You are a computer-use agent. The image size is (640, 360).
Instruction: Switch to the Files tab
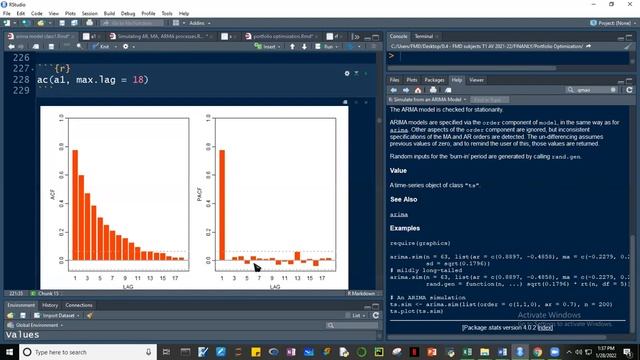[394, 80]
